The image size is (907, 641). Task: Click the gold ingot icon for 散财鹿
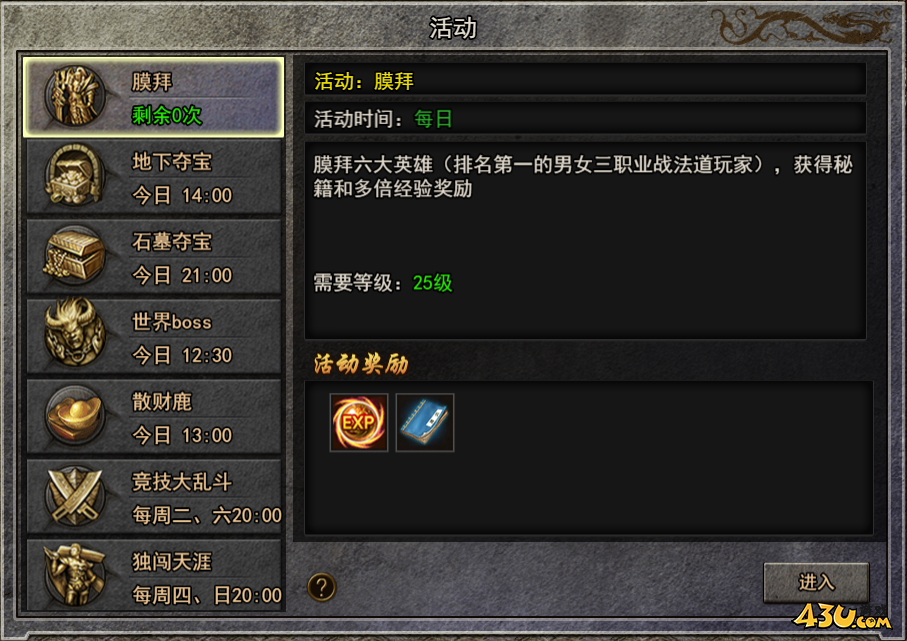coord(75,416)
